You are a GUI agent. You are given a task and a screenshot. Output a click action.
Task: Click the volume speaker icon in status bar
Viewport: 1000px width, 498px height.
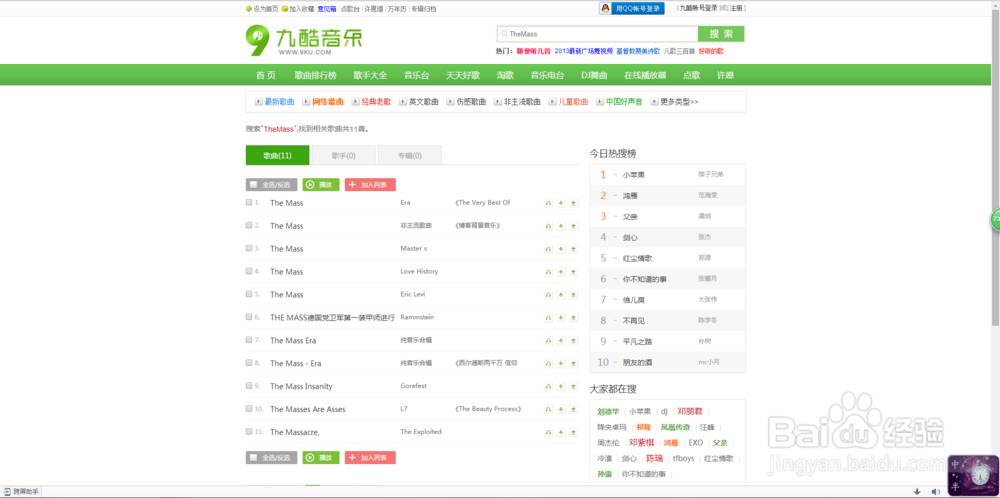[x=934, y=491]
